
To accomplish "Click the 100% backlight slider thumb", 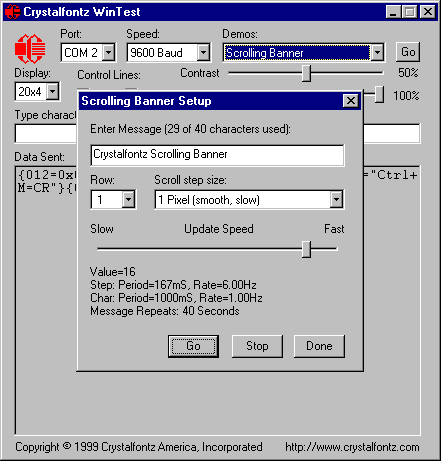I will click(379, 94).
